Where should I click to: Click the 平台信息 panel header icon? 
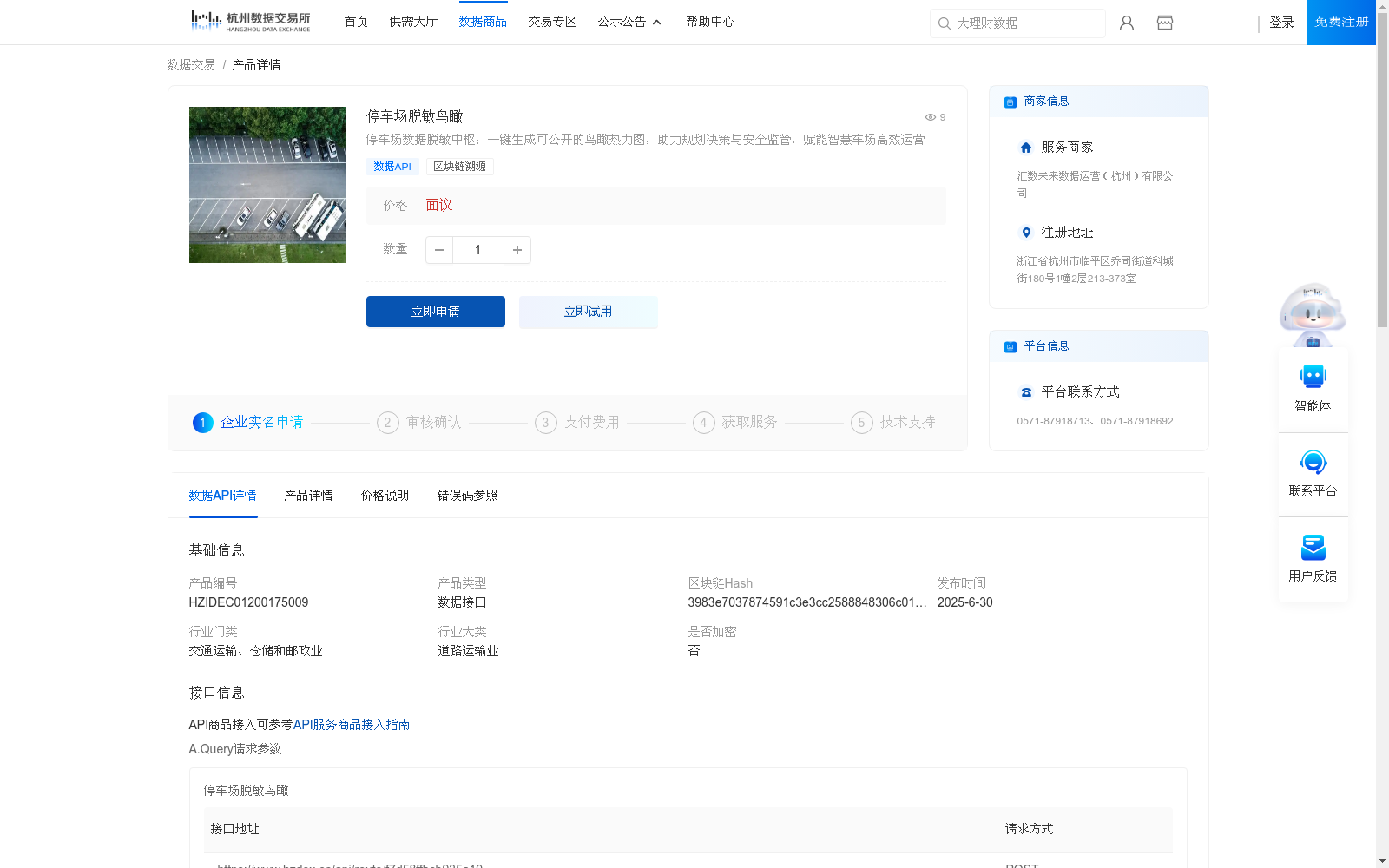1010,346
